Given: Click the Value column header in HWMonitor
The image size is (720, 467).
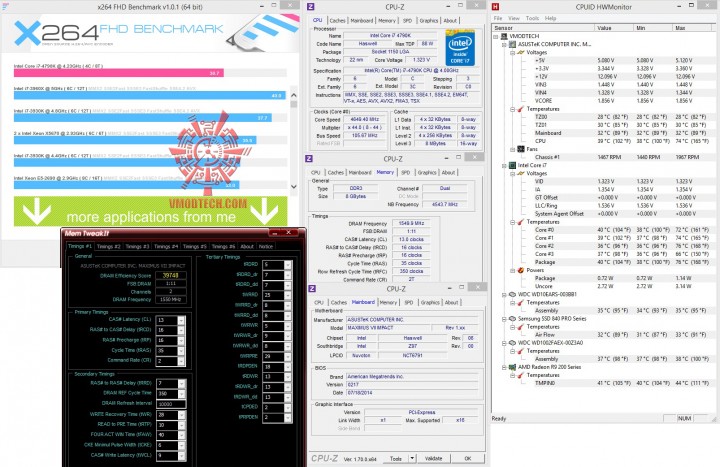Looking at the screenshot, I should 613,28.
